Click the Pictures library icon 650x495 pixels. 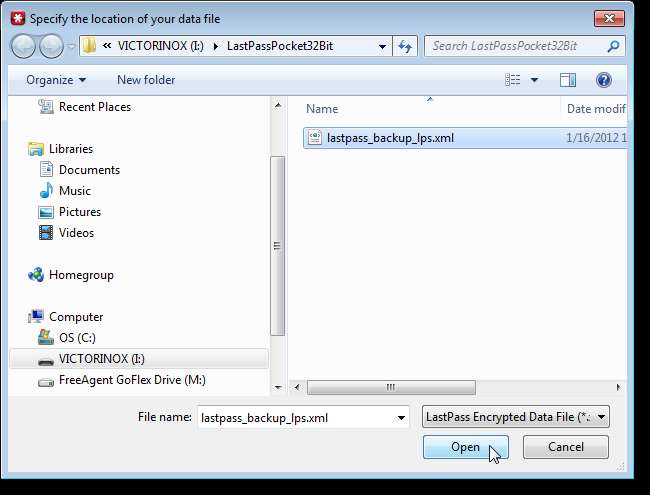click(x=46, y=212)
